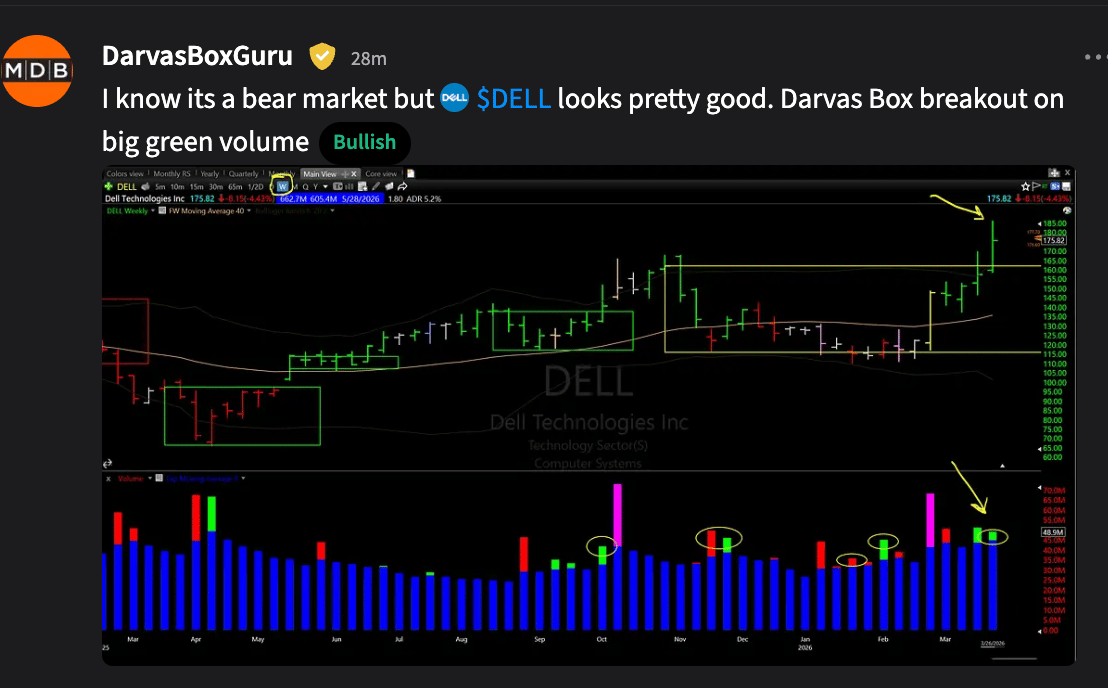The image size is (1108, 688).
Task: Close the Main View tab
Action: click(354, 174)
